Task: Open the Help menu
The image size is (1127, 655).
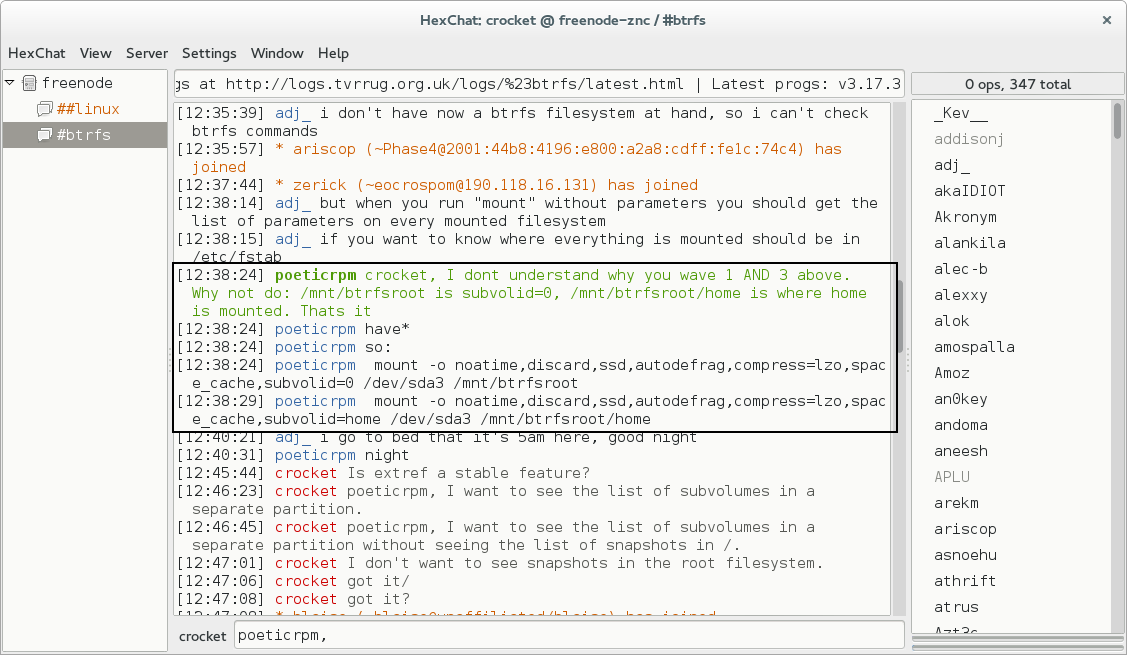Action: [x=334, y=53]
